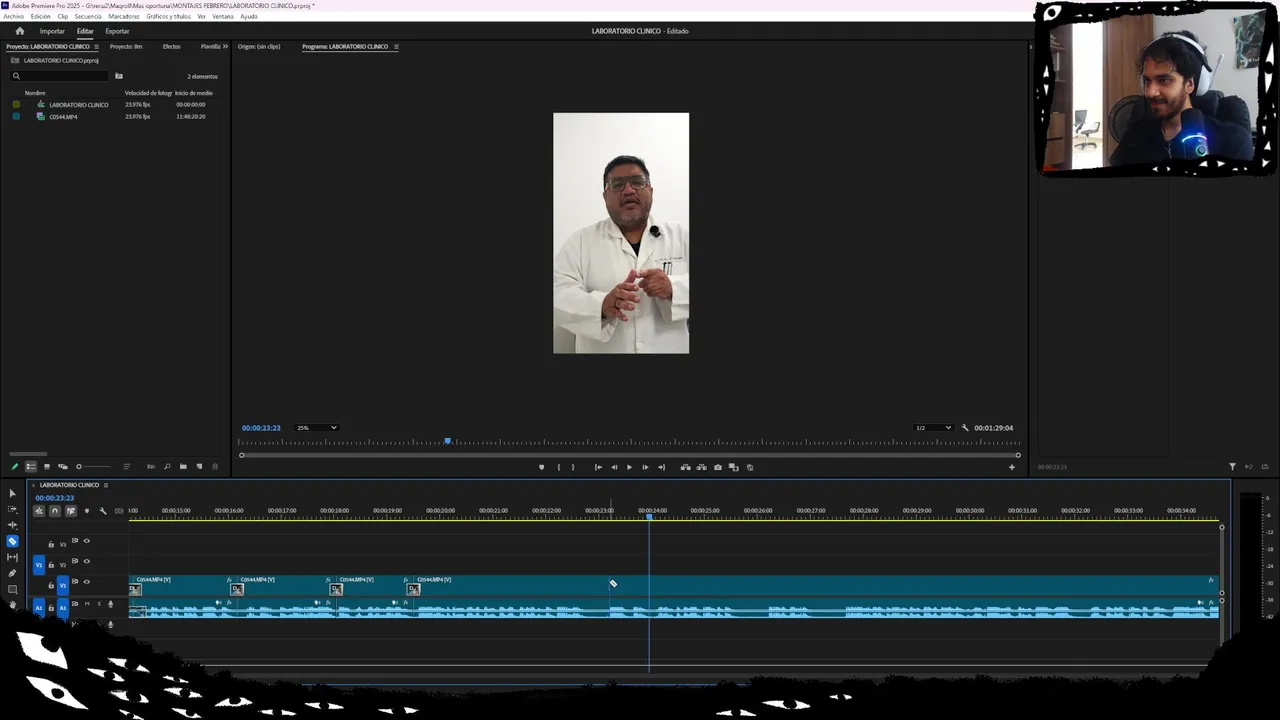Go to Out point in Program monitor
The image size is (1280, 720).
[661, 467]
